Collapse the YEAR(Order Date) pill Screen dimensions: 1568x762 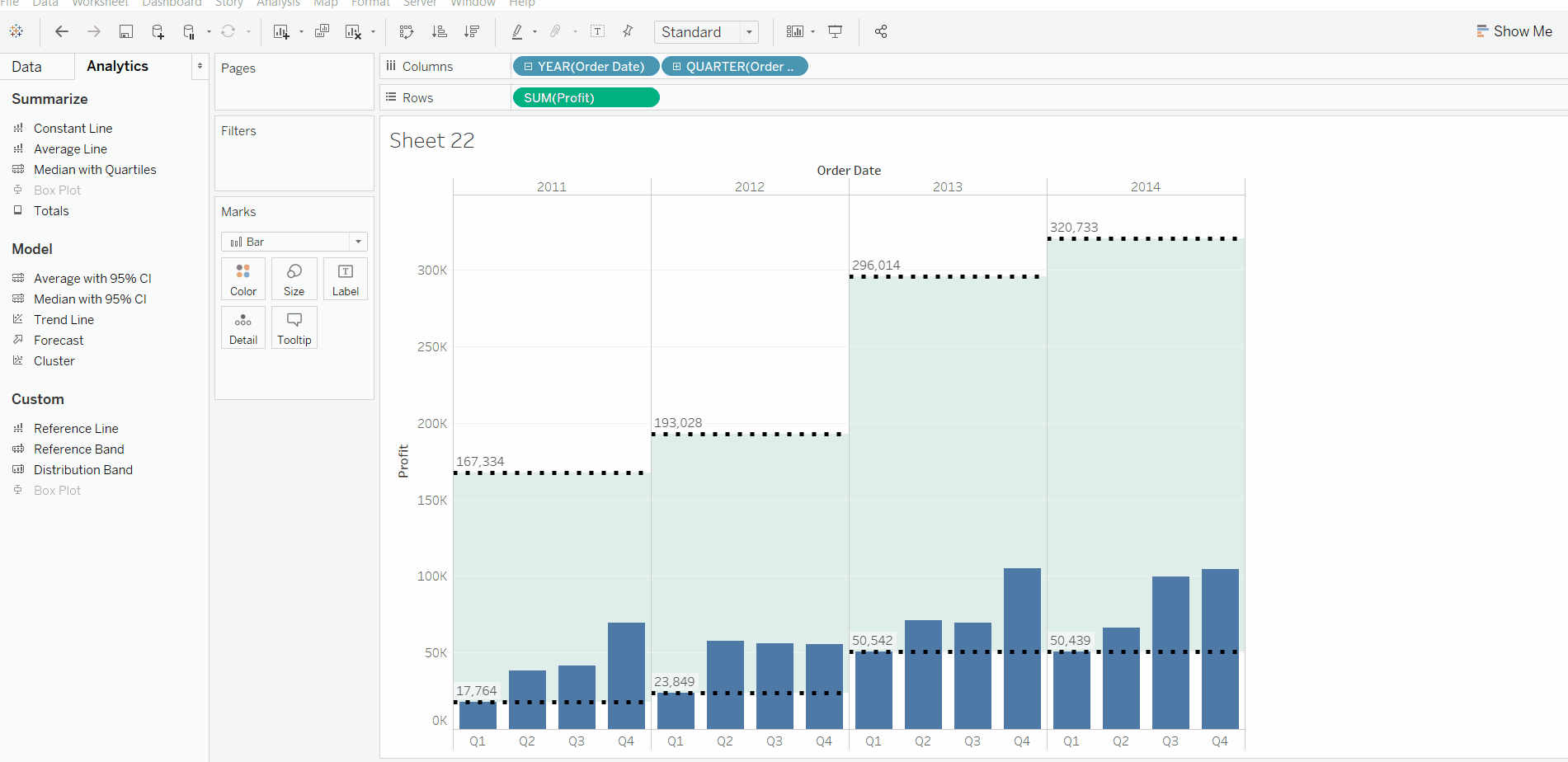pyautogui.click(x=528, y=67)
